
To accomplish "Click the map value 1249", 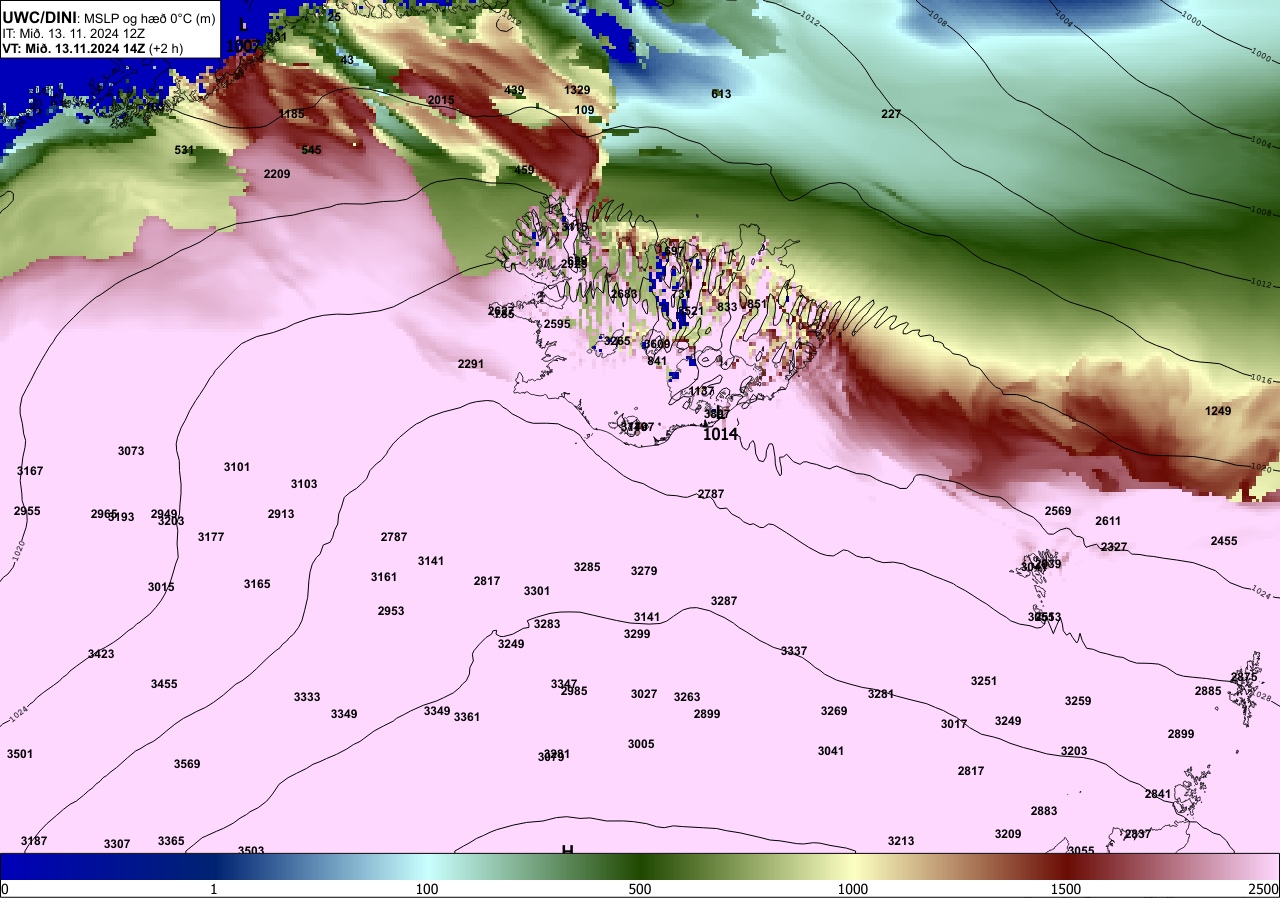I will [1218, 411].
